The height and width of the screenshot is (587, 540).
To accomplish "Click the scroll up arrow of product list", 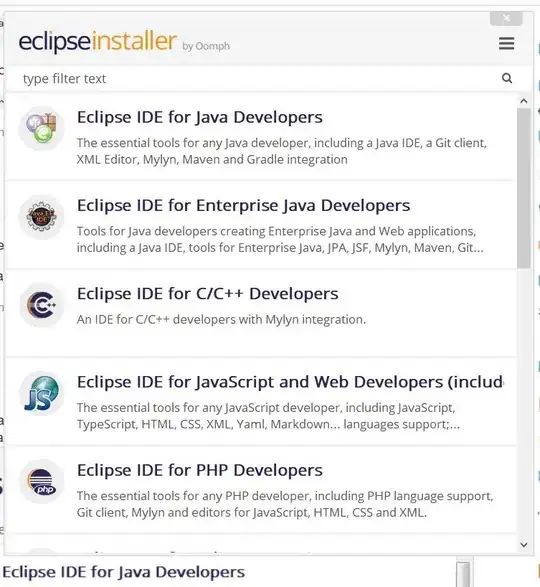I will click(524, 101).
